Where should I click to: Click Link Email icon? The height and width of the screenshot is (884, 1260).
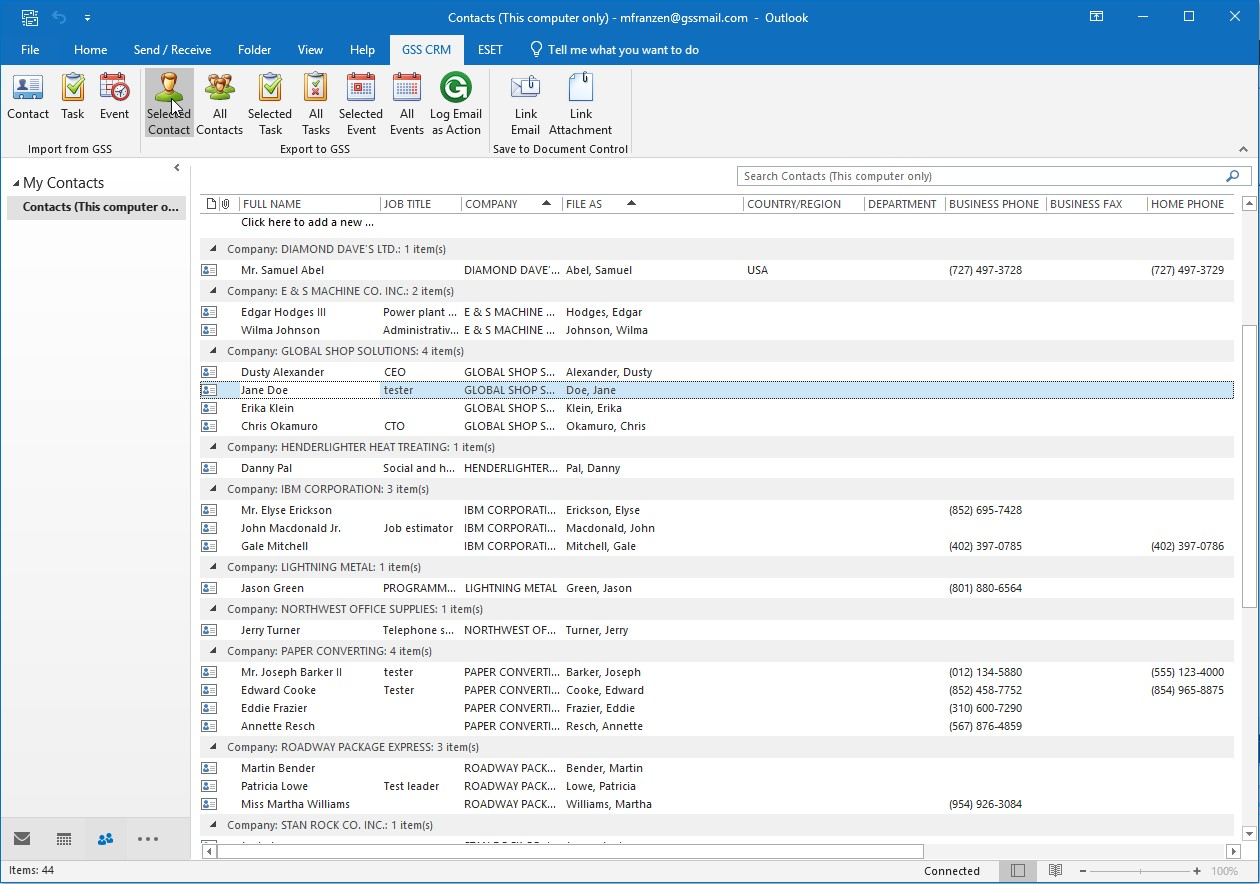525,104
